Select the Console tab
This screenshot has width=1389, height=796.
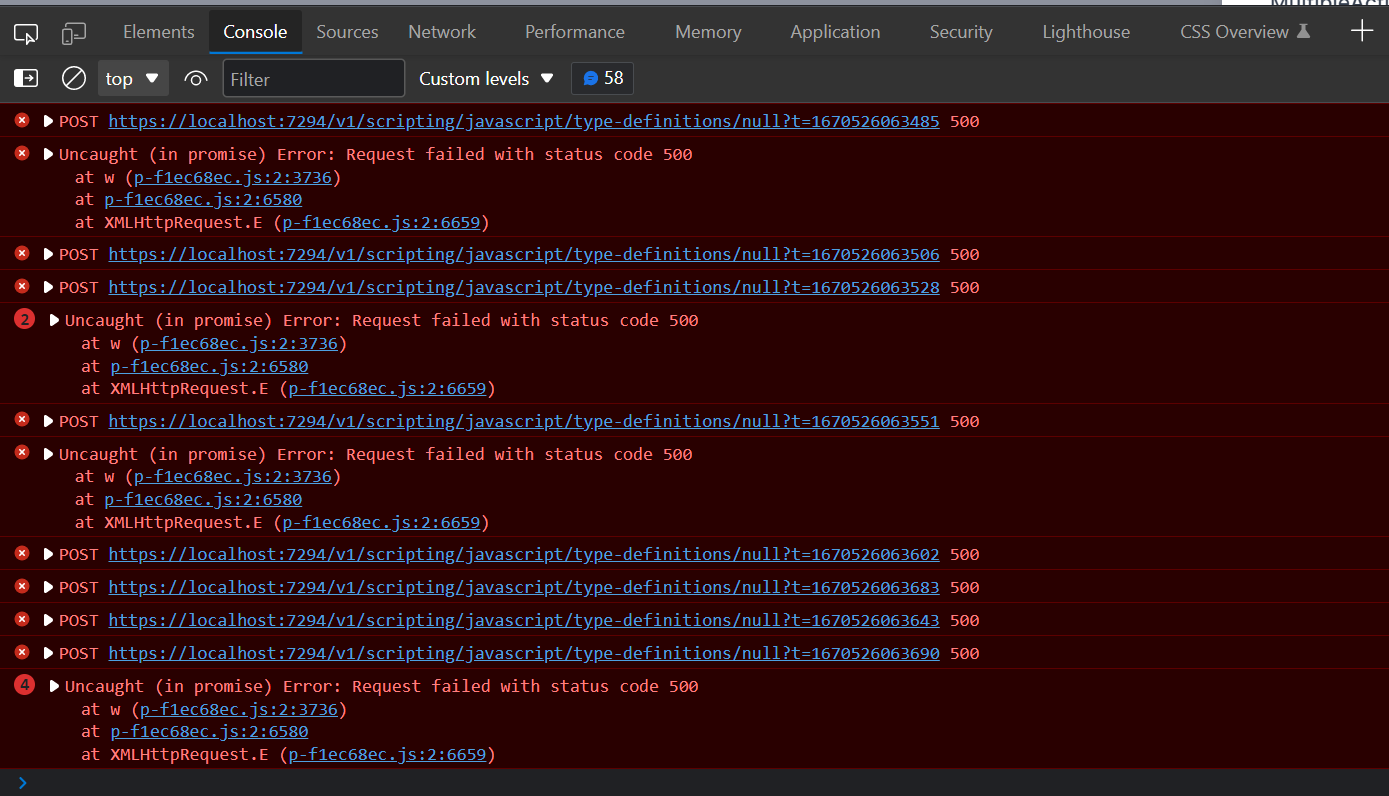click(x=255, y=32)
